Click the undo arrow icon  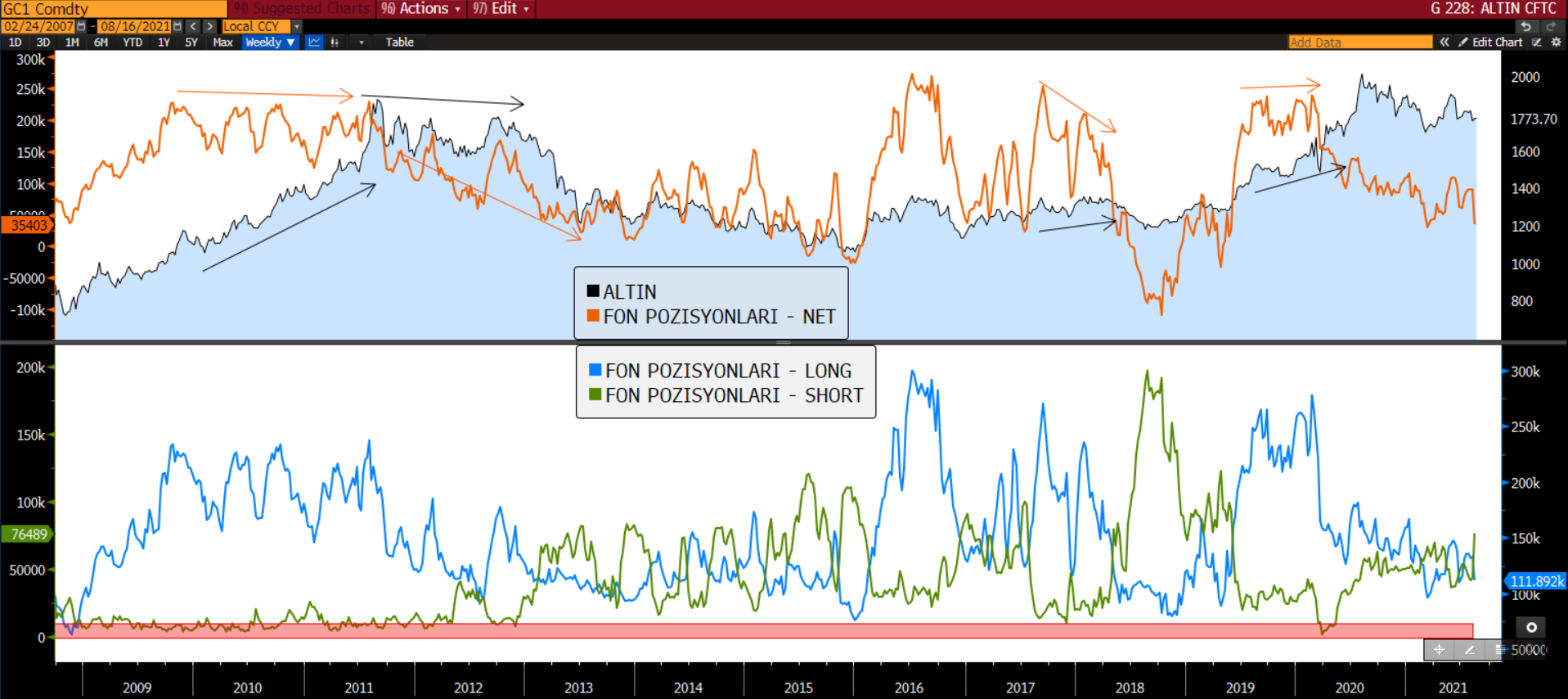pyautogui.click(x=1525, y=26)
